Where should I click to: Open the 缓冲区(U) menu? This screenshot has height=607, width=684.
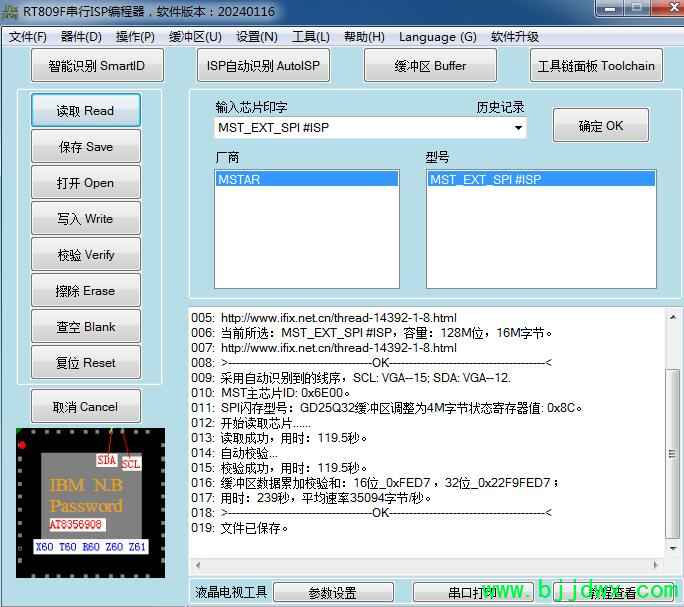(195, 37)
